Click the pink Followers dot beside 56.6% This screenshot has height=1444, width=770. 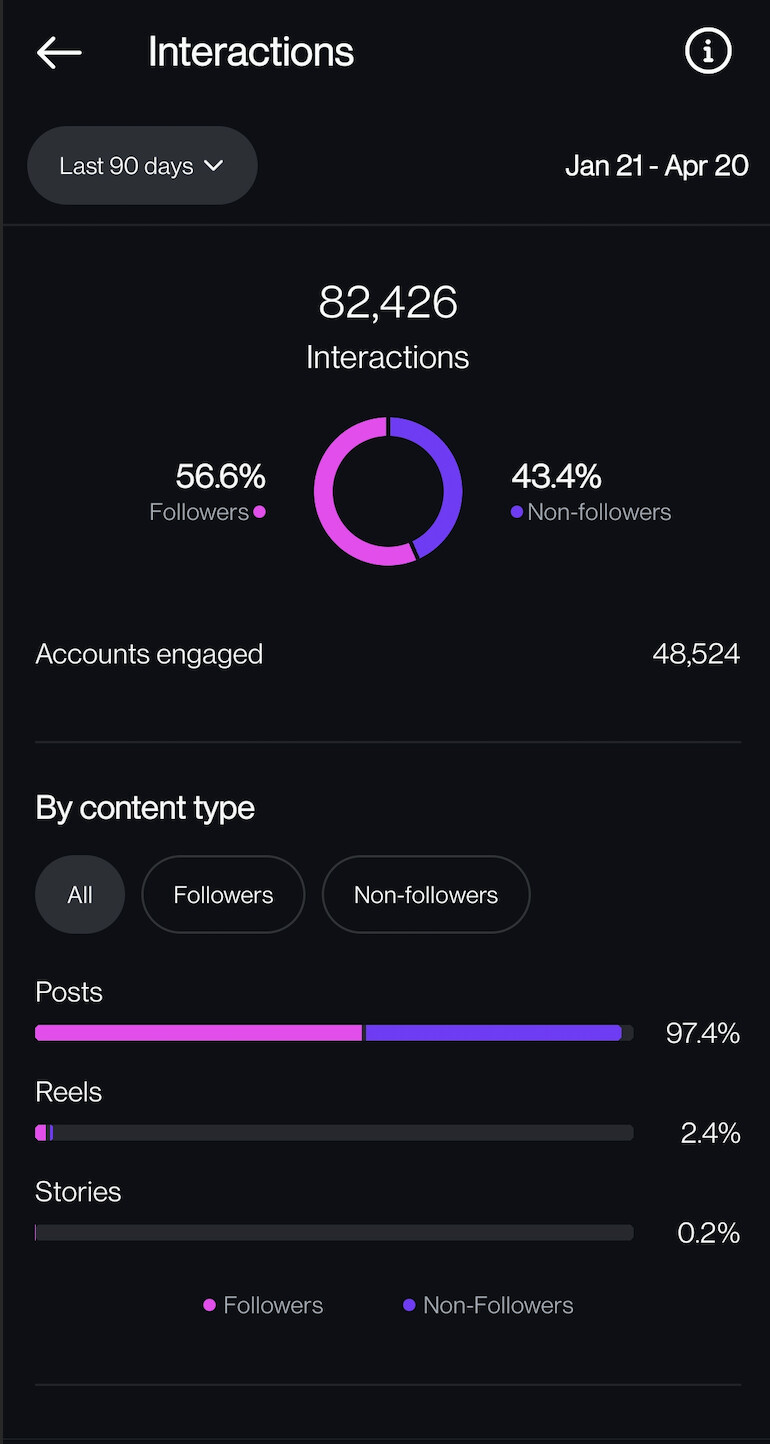point(260,512)
